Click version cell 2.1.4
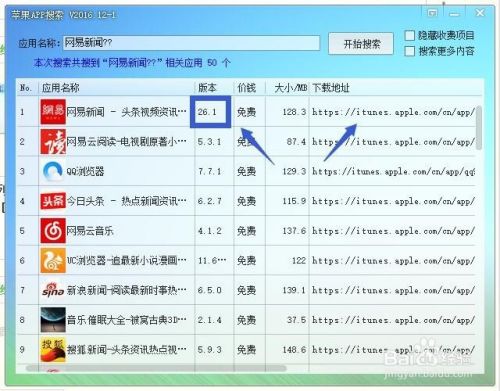 point(209,320)
